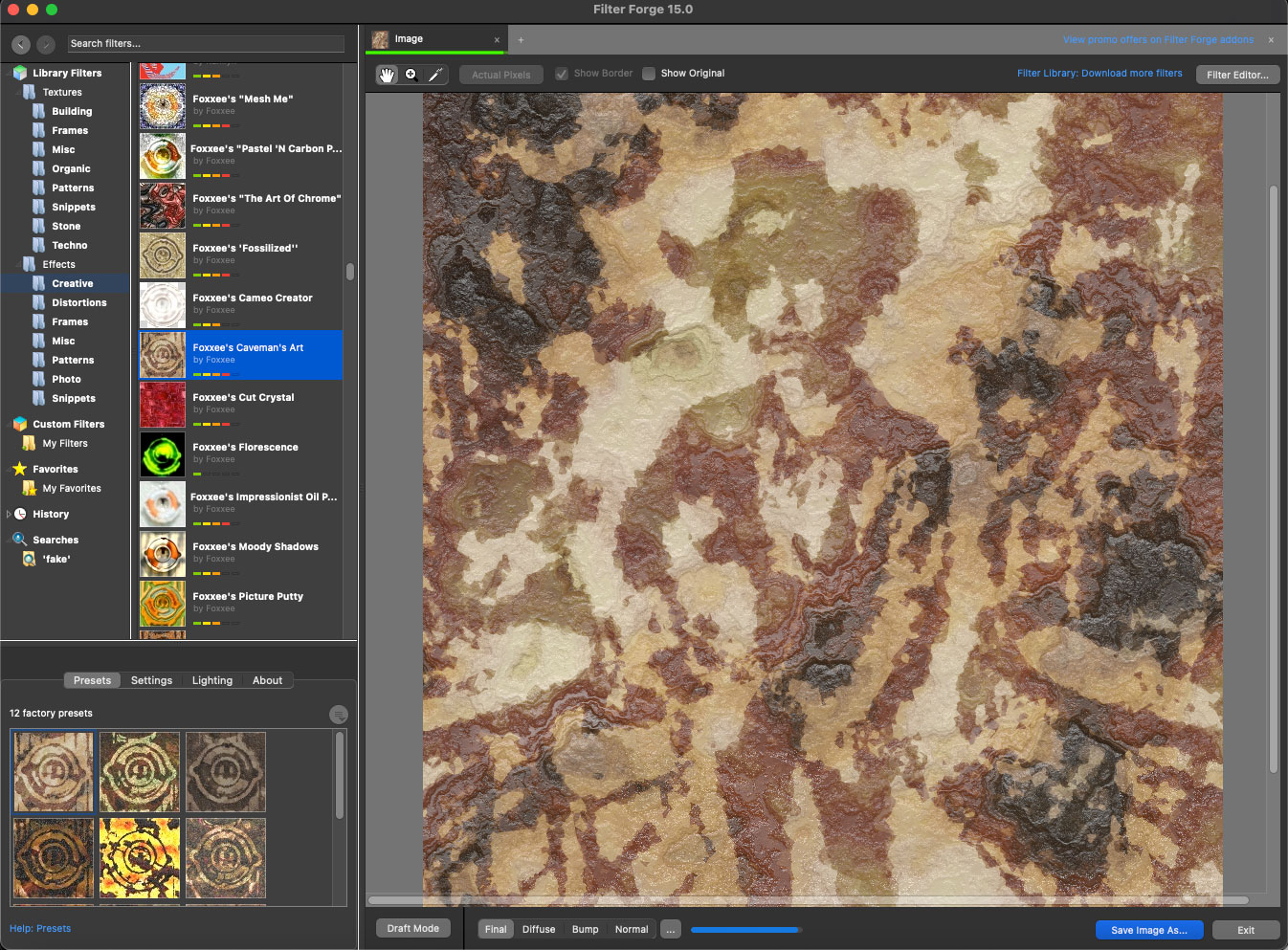Screen dimensions: 1288x950
Task: Click the Favorites star icon
Action: pos(20,469)
